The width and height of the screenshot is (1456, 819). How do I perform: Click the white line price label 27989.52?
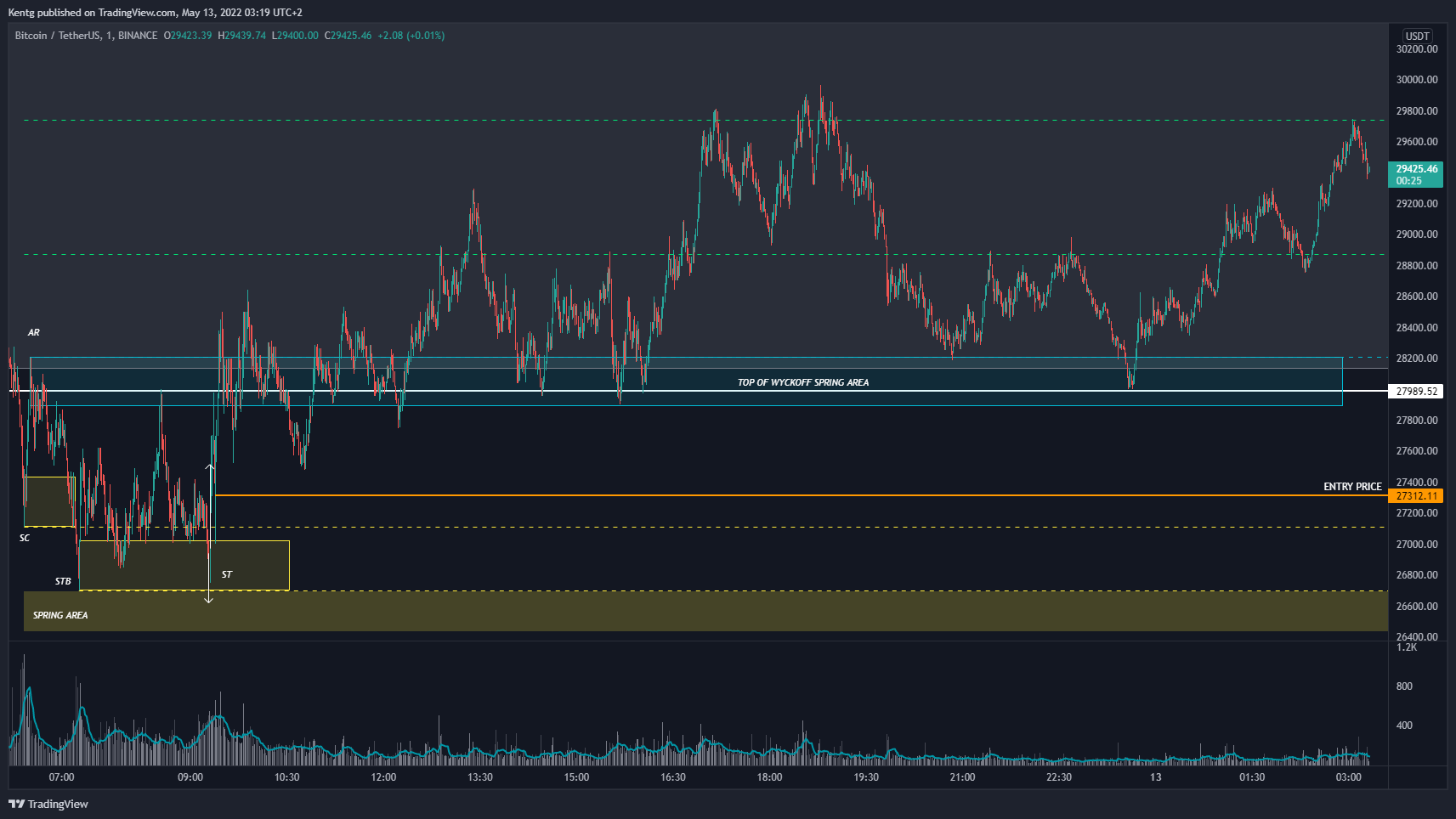tap(1416, 391)
